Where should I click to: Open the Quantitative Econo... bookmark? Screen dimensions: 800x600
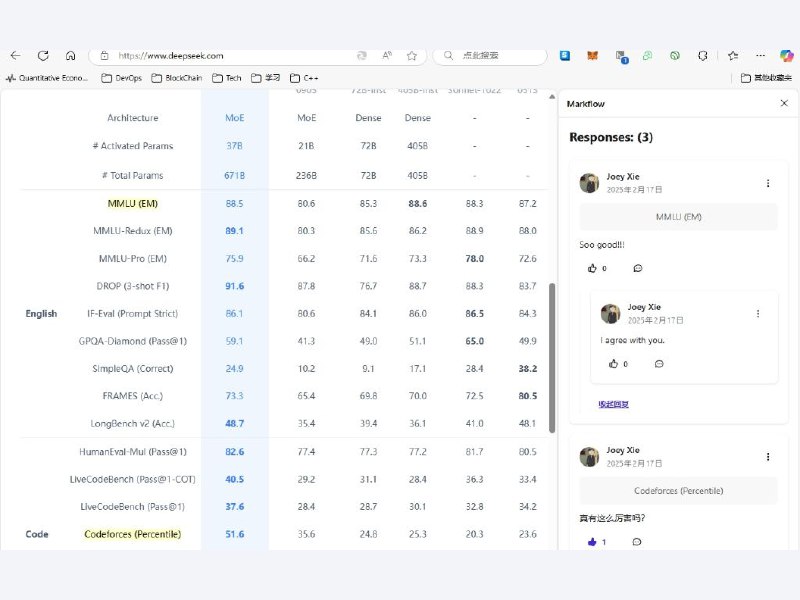(x=47, y=78)
